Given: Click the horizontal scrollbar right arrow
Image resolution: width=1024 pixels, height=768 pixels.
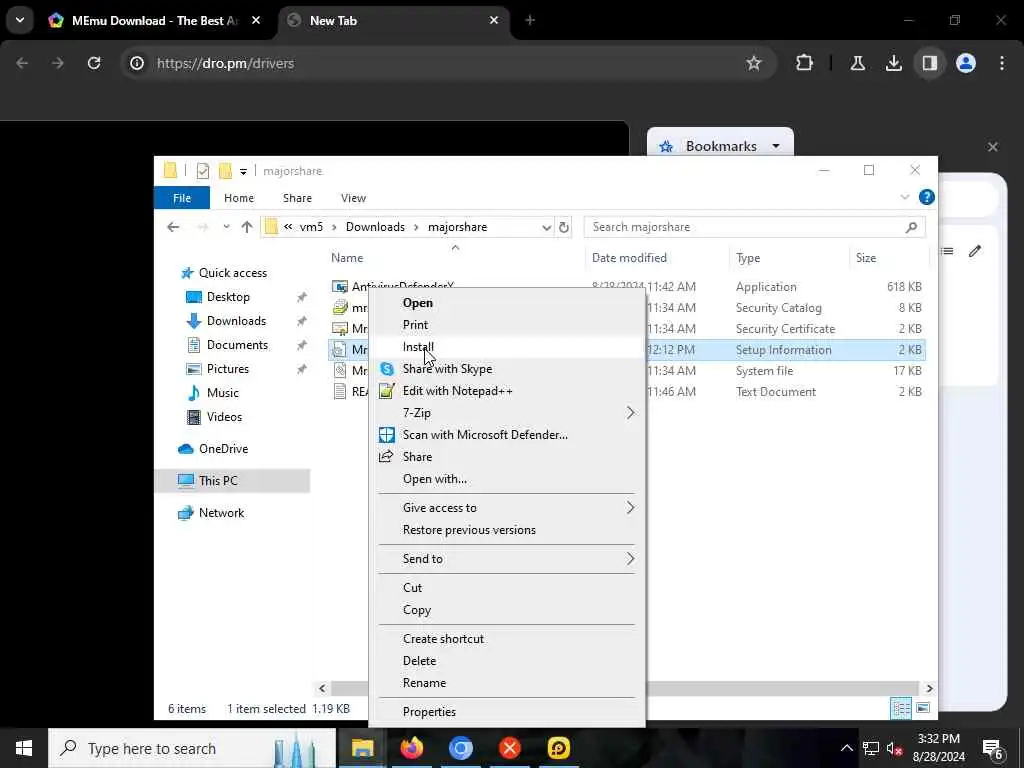Looking at the screenshot, I should 929,688.
